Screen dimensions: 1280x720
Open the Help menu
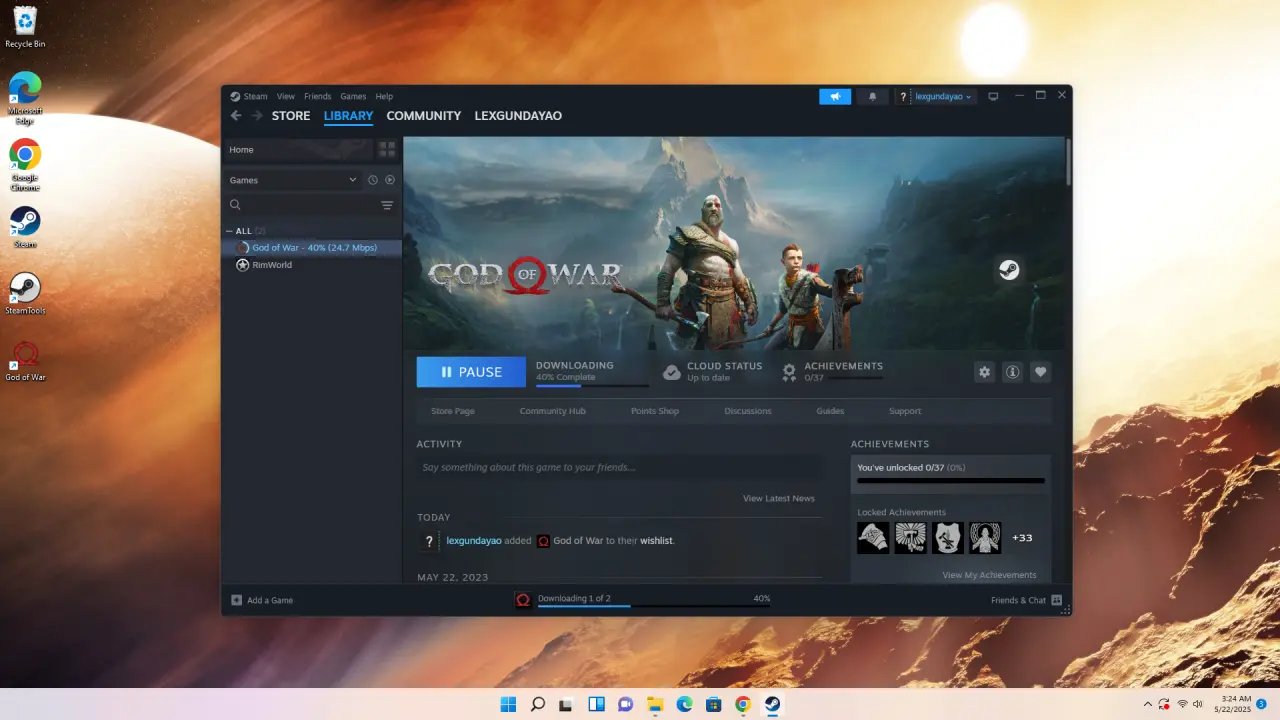pyautogui.click(x=384, y=97)
